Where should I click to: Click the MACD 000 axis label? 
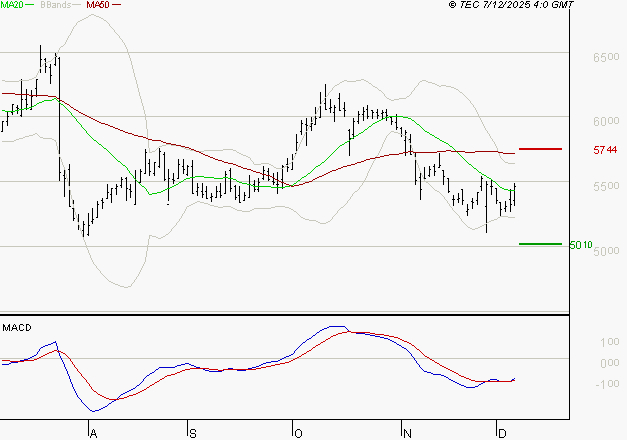click(x=610, y=363)
